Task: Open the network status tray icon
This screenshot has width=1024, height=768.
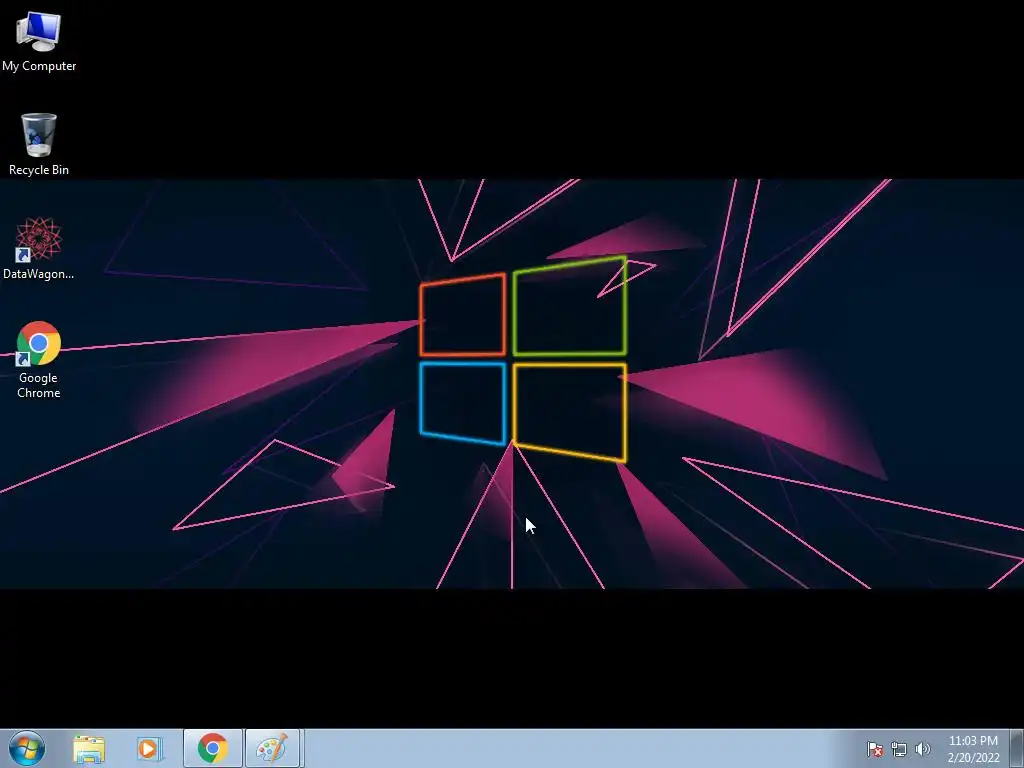Action: pos(899,749)
